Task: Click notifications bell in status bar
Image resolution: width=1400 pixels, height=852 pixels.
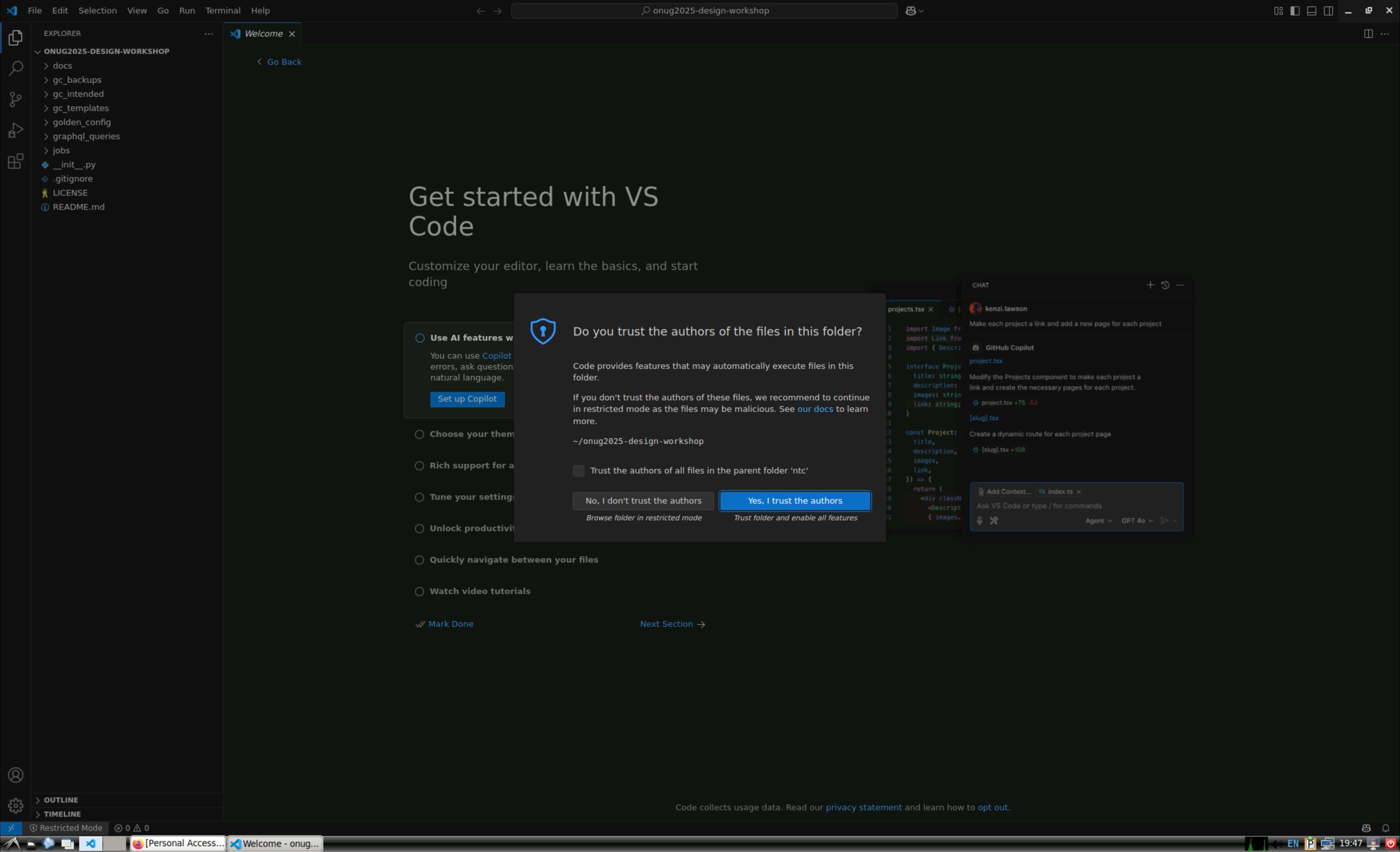Action: [x=1385, y=828]
